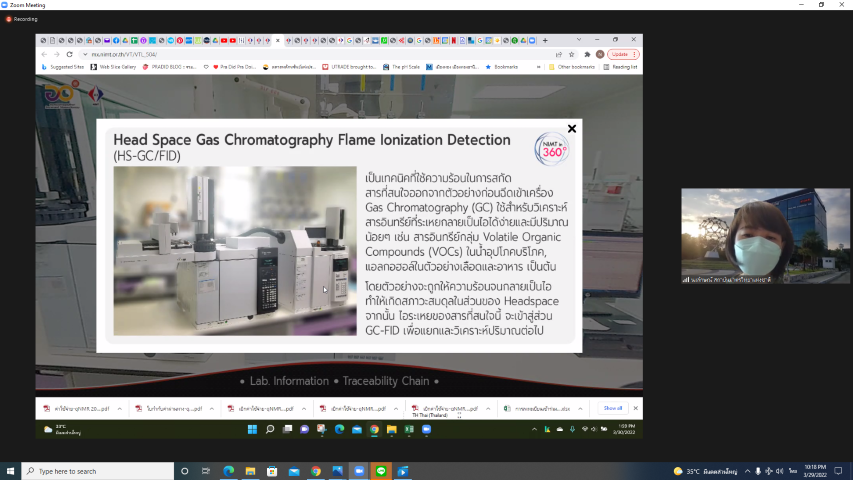Open the LINE app in the taskbar
The image size is (853, 480).
coord(381,471)
